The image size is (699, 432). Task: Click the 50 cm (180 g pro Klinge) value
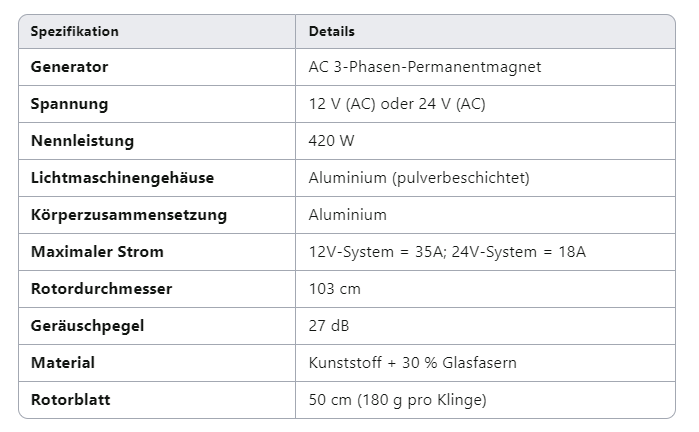(398, 400)
